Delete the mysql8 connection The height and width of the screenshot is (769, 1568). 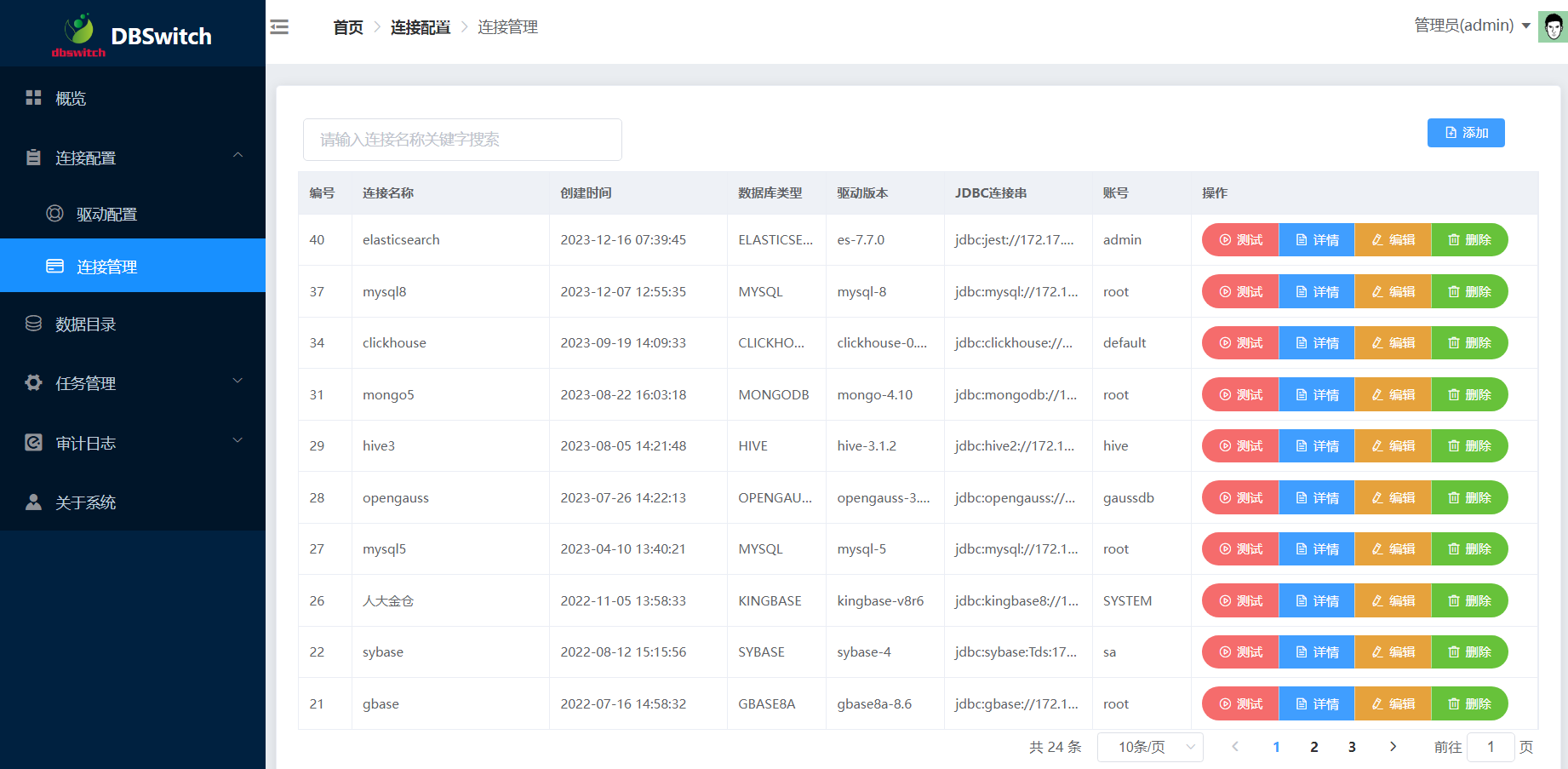tap(1469, 291)
